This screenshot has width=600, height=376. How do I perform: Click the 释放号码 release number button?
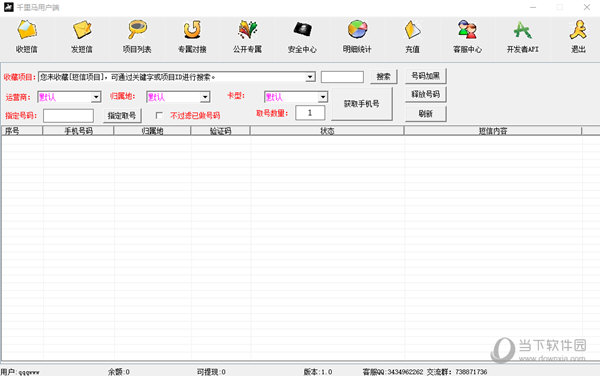pos(426,94)
